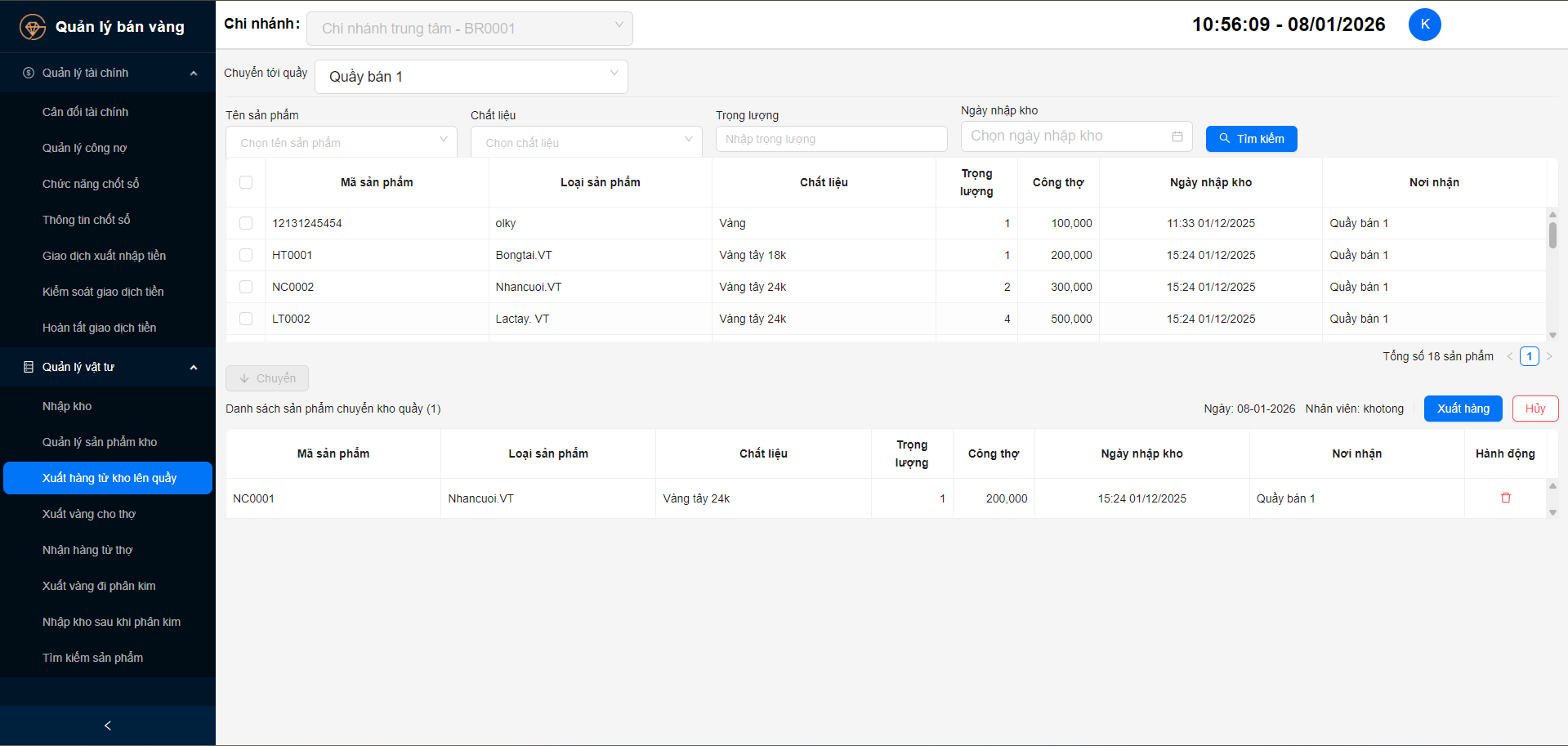This screenshot has height=746, width=1568.
Task: Go to next page arrow in pagination
Action: click(x=1549, y=356)
